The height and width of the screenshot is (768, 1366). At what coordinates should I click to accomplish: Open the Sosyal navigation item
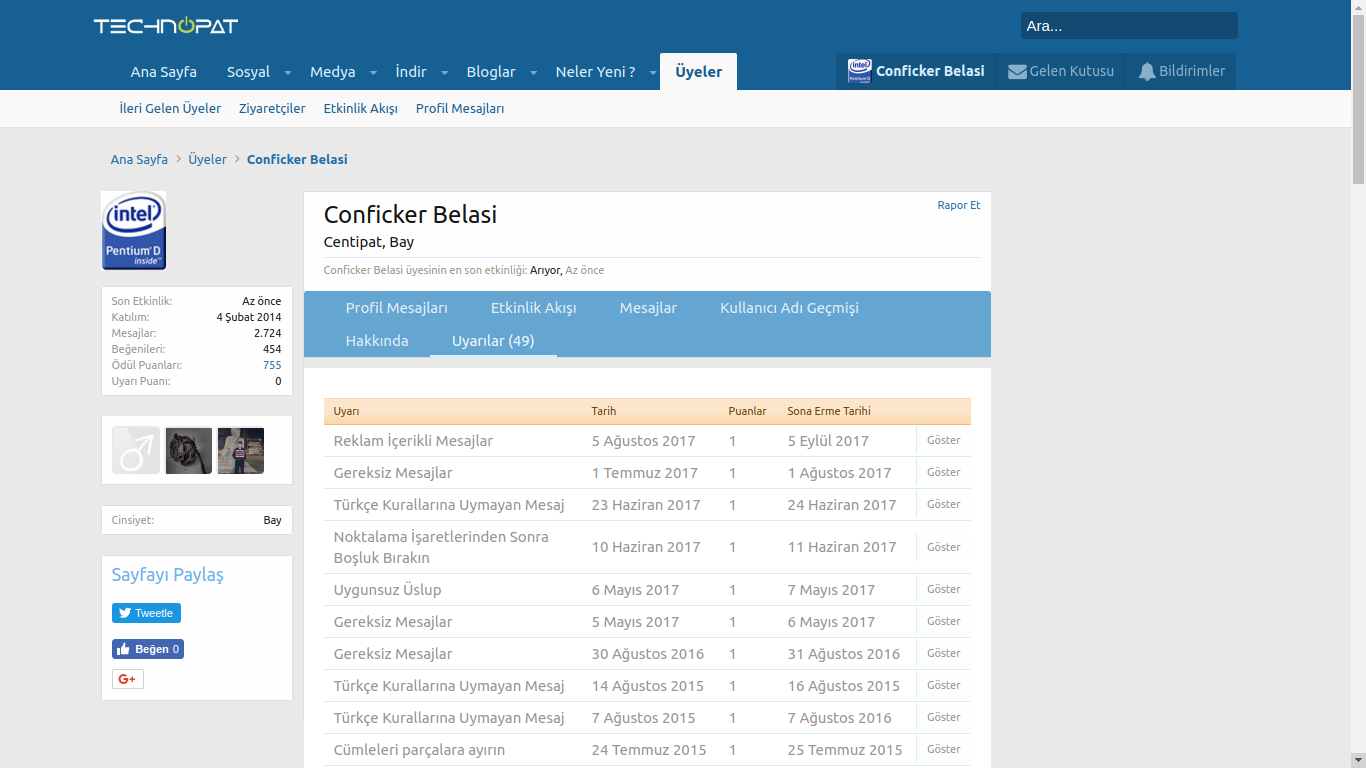tap(248, 72)
